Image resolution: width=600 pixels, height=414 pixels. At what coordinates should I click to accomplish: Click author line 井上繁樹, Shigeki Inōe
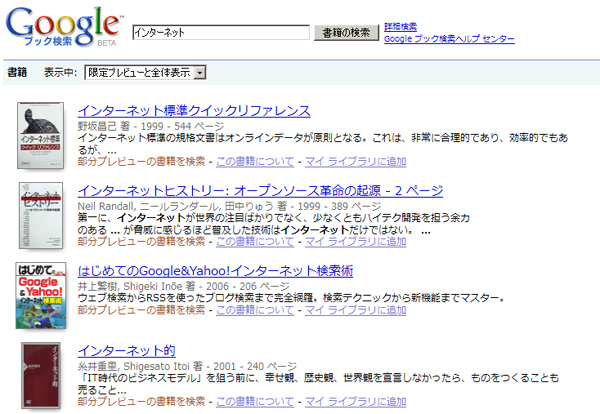click(x=184, y=286)
